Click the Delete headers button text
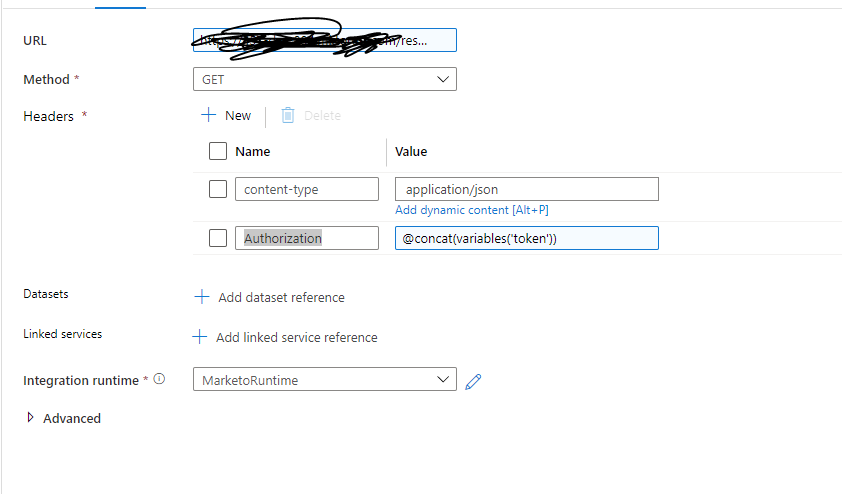 coord(322,115)
